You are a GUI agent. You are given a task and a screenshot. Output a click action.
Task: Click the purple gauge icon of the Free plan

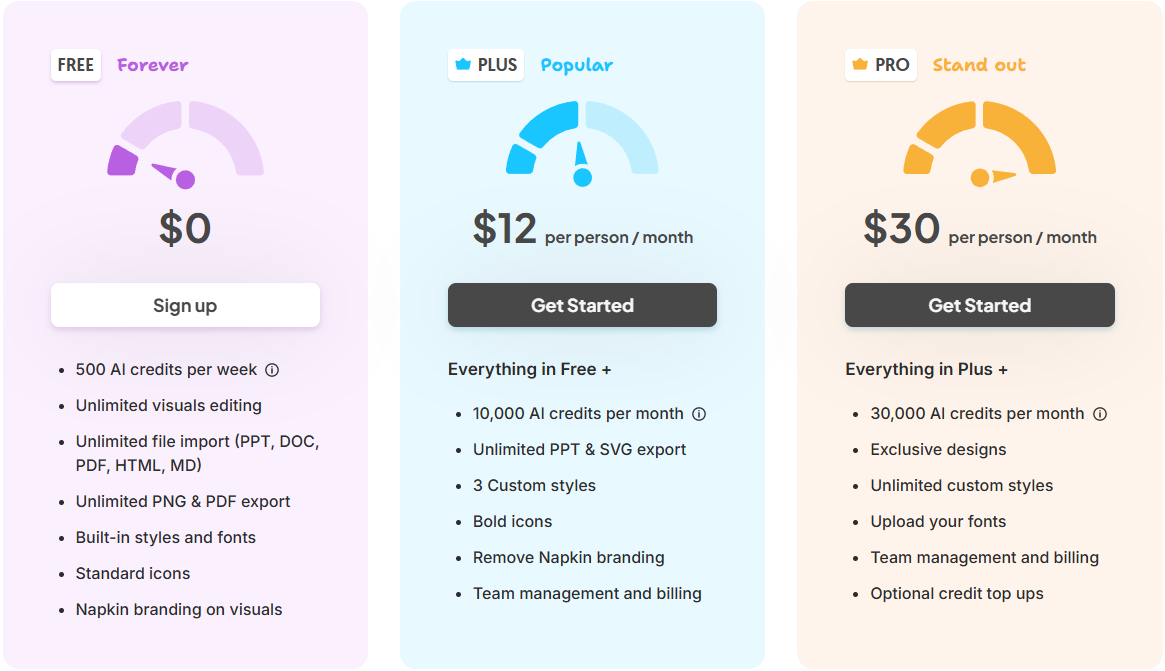(x=185, y=144)
